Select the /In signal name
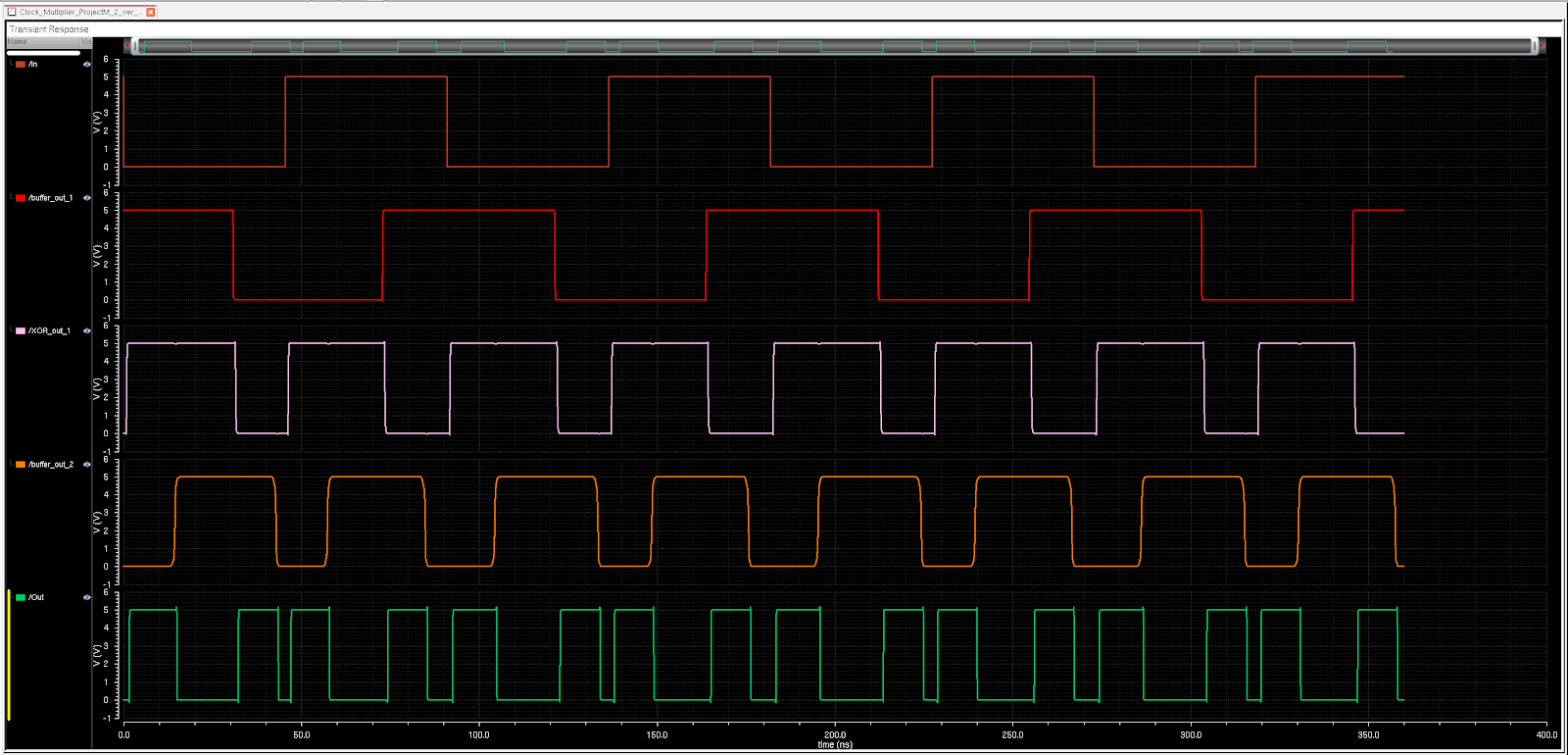Image resolution: width=1568 pixels, height=755 pixels. (33, 65)
